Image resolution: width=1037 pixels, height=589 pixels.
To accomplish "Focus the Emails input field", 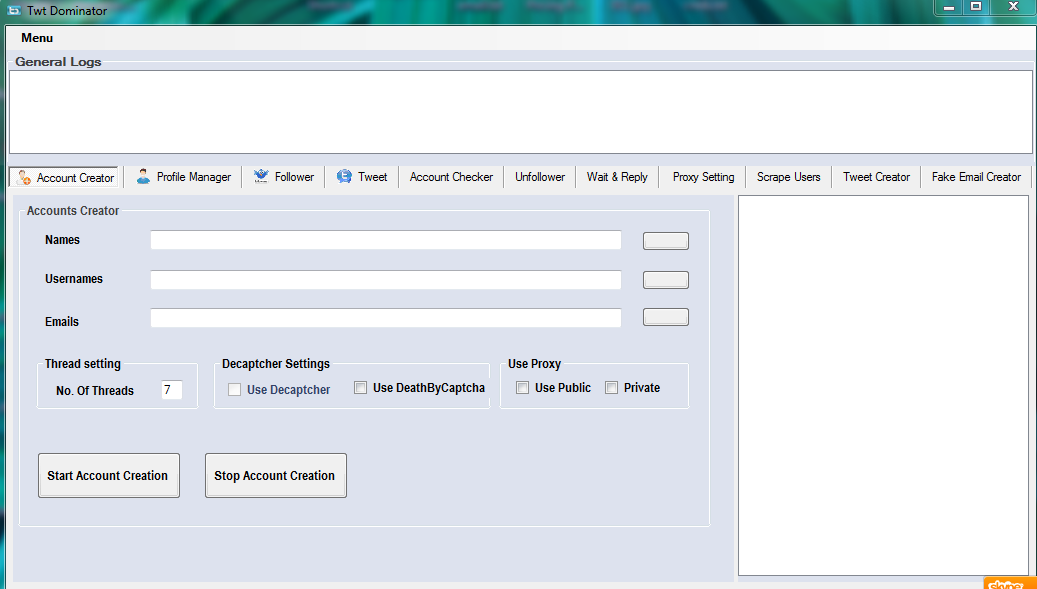I will [386, 318].
